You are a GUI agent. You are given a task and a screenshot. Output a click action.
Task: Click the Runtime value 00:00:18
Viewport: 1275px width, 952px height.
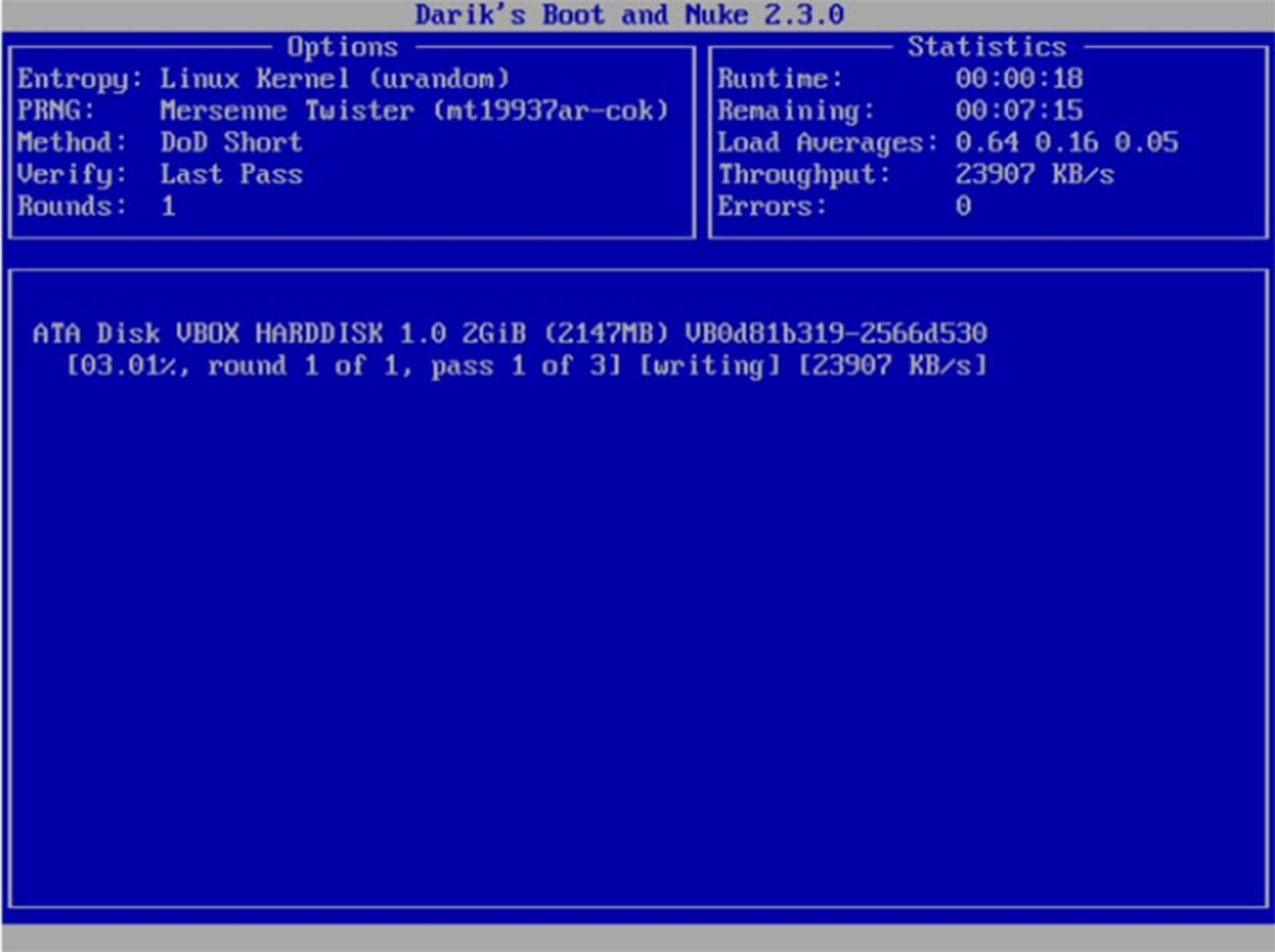tap(1019, 79)
